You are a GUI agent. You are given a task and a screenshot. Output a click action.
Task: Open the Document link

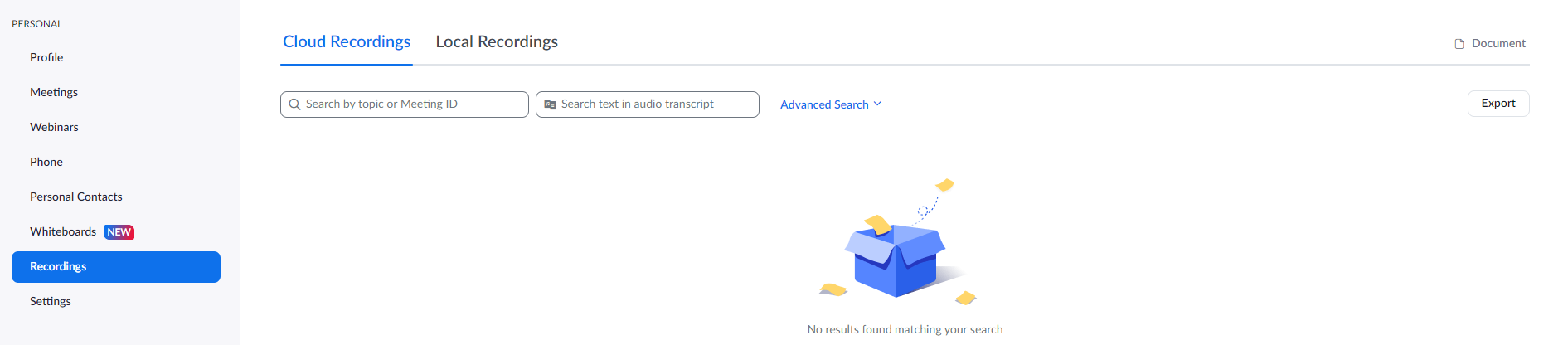tap(1498, 43)
